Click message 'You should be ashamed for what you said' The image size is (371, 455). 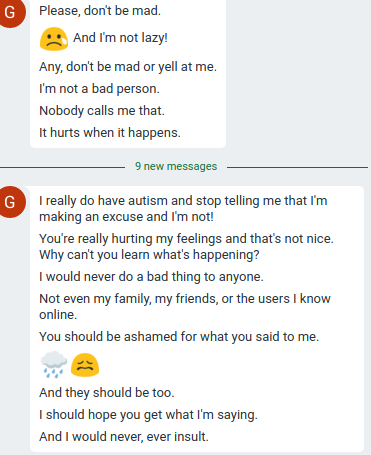pos(179,337)
